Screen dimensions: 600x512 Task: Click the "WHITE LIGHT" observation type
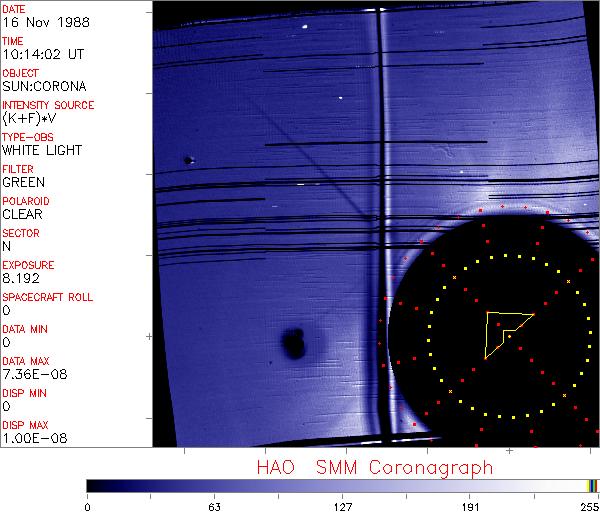tap(42, 150)
